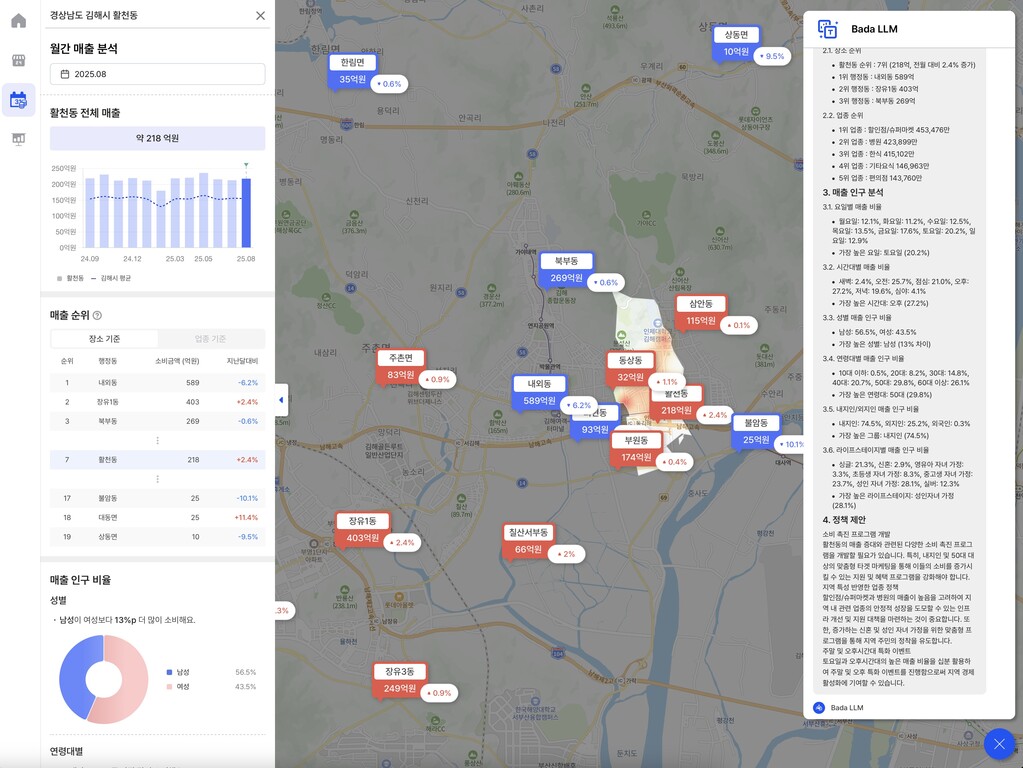The image size is (1023, 768).
Task: Click the Bada LLM logo icon
Action: (x=828, y=29)
